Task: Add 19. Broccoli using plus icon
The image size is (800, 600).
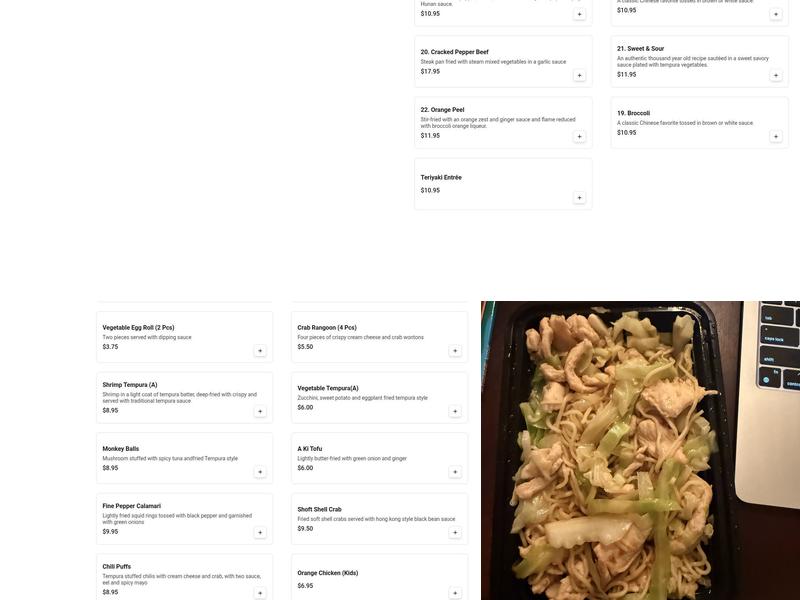Action: (776, 137)
